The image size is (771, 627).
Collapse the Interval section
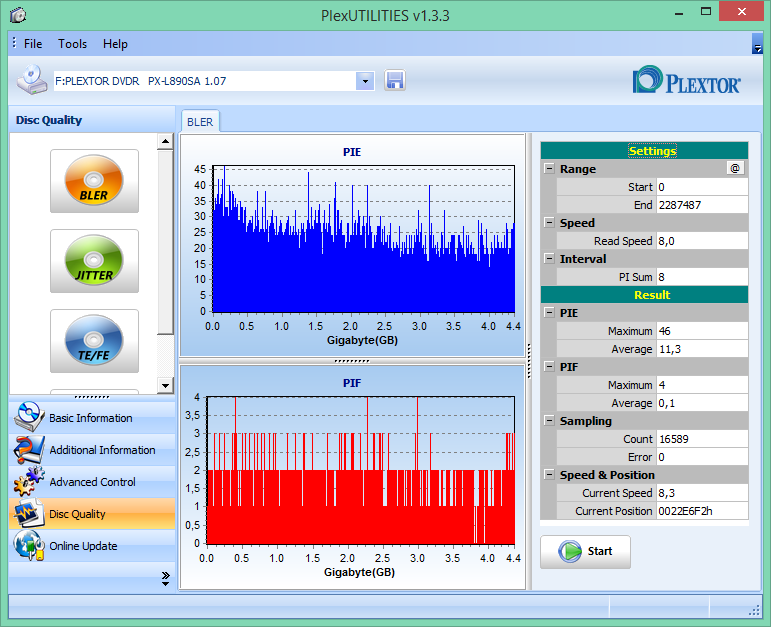point(549,258)
